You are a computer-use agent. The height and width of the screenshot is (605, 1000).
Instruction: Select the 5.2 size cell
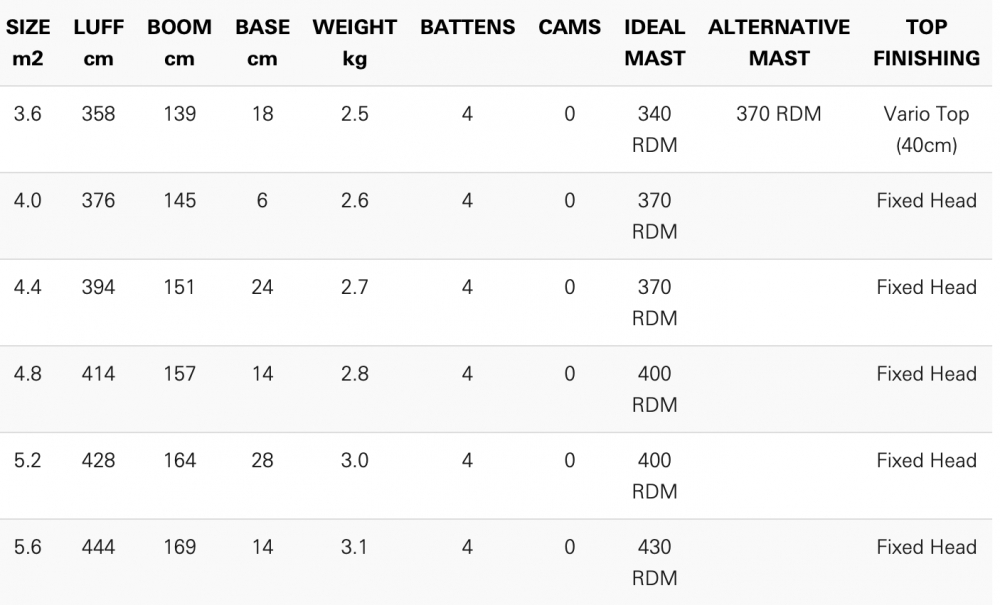tap(28, 461)
